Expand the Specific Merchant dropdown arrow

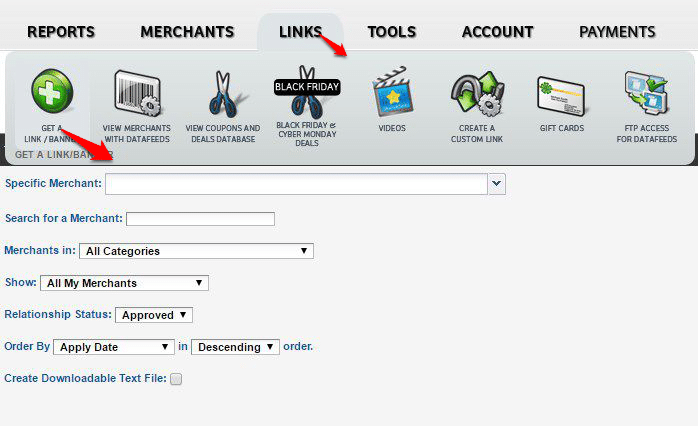pyautogui.click(x=497, y=184)
